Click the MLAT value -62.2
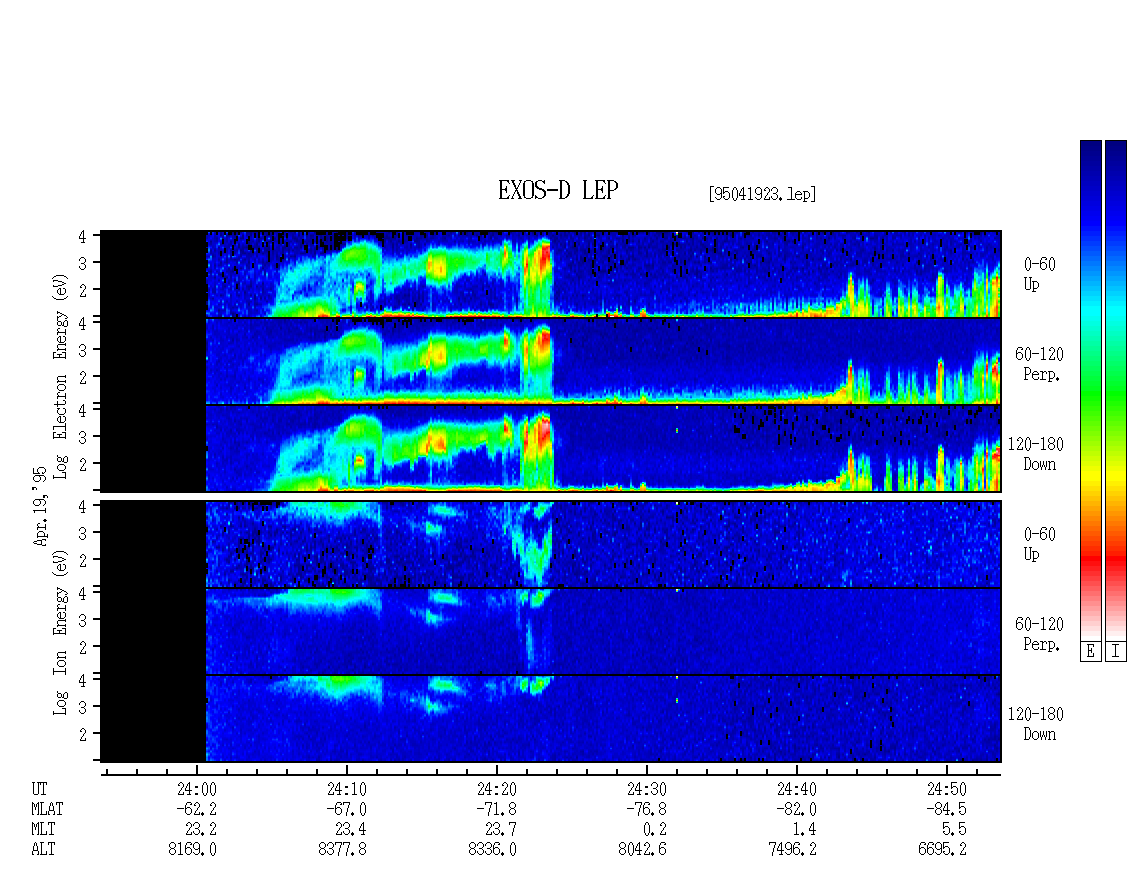This screenshot has height=875, width=1130. pyautogui.click(x=197, y=809)
